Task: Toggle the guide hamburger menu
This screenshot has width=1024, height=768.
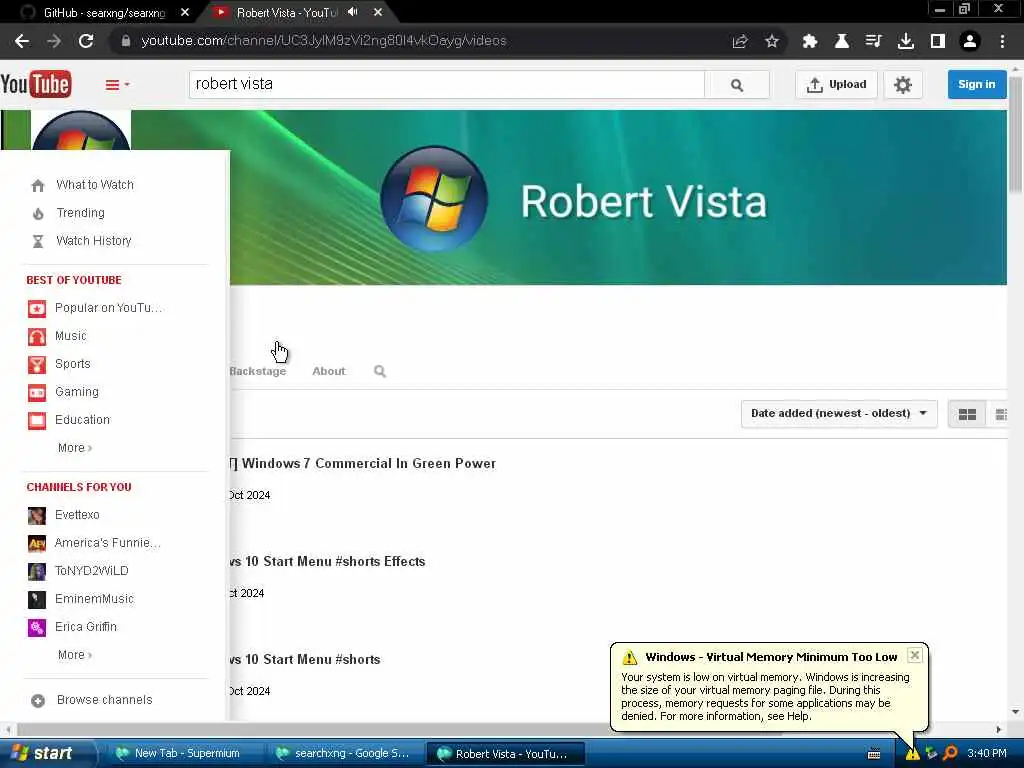Action: point(117,85)
